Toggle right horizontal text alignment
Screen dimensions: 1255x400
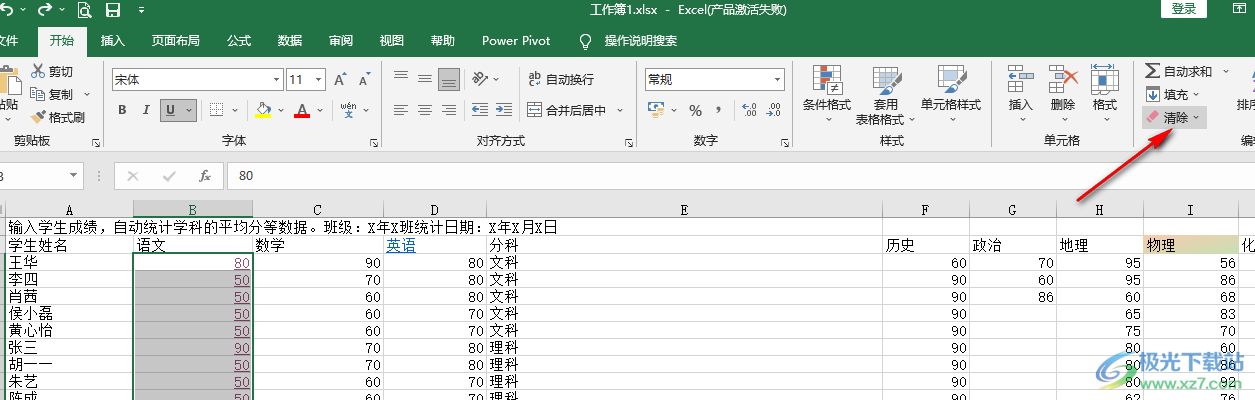coord(449,110)
